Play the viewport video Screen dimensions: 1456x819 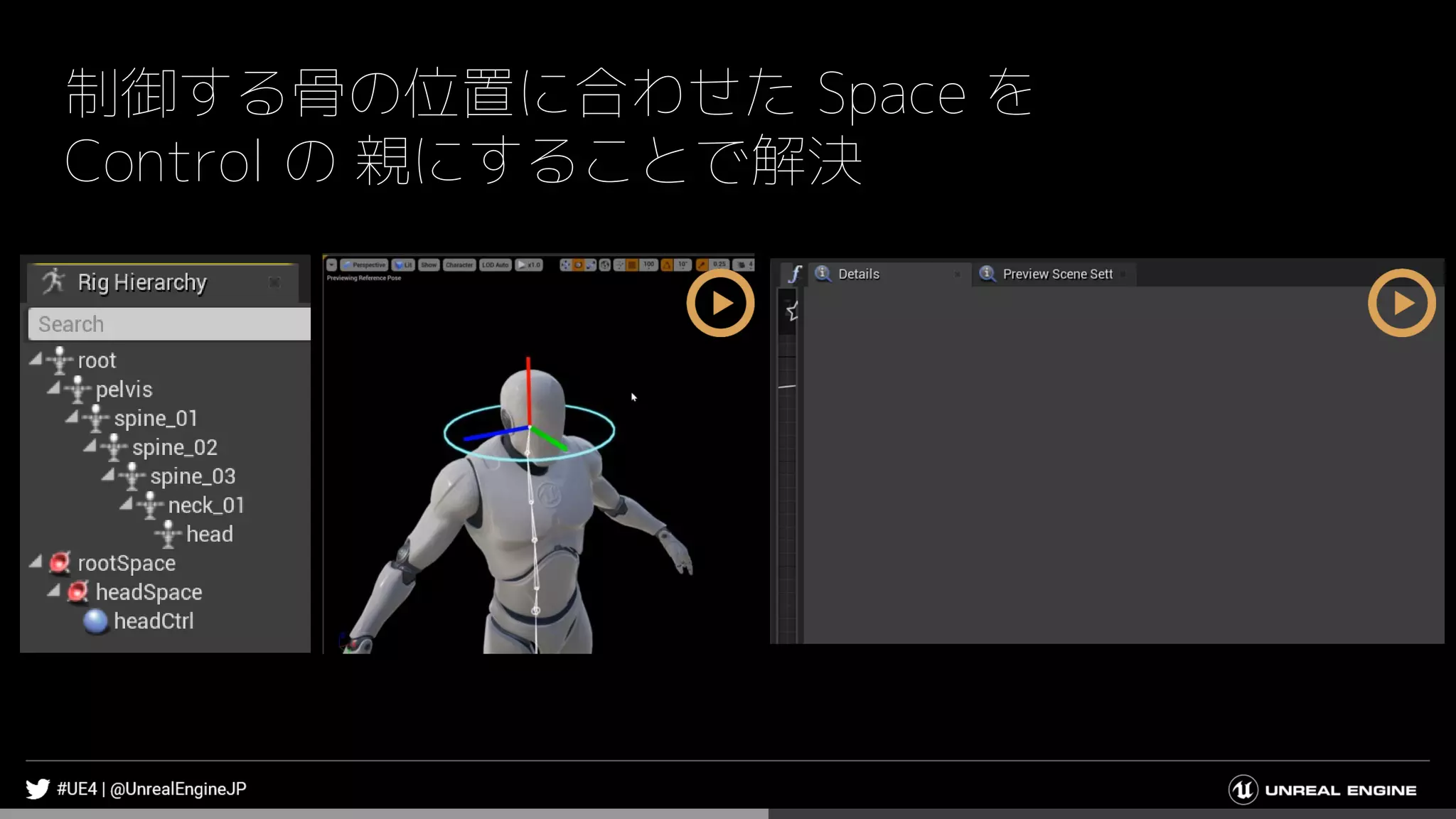click(x=720, y=303)
